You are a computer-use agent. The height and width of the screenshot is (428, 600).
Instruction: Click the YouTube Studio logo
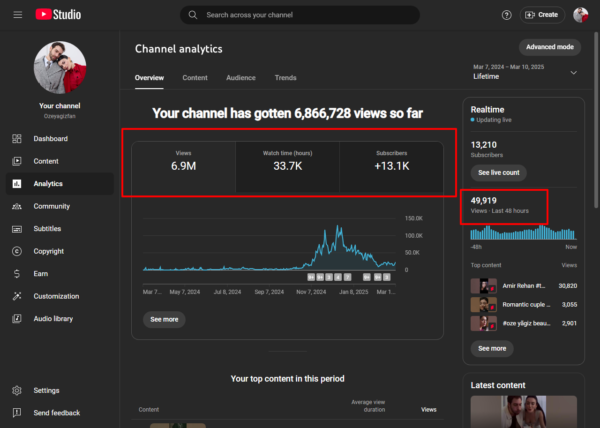click(x=60, y=15)
